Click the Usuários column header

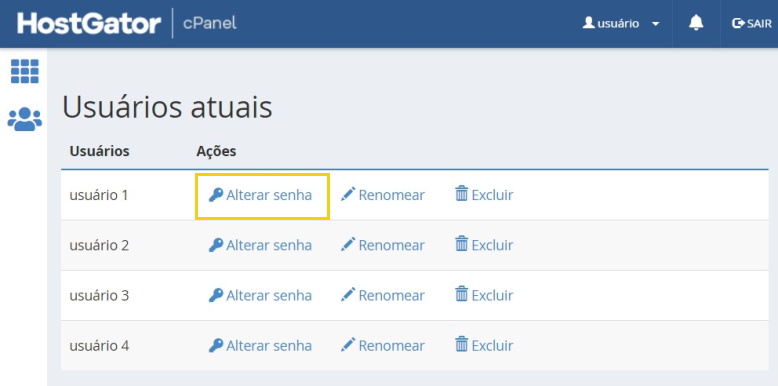(x=99, y=151)
